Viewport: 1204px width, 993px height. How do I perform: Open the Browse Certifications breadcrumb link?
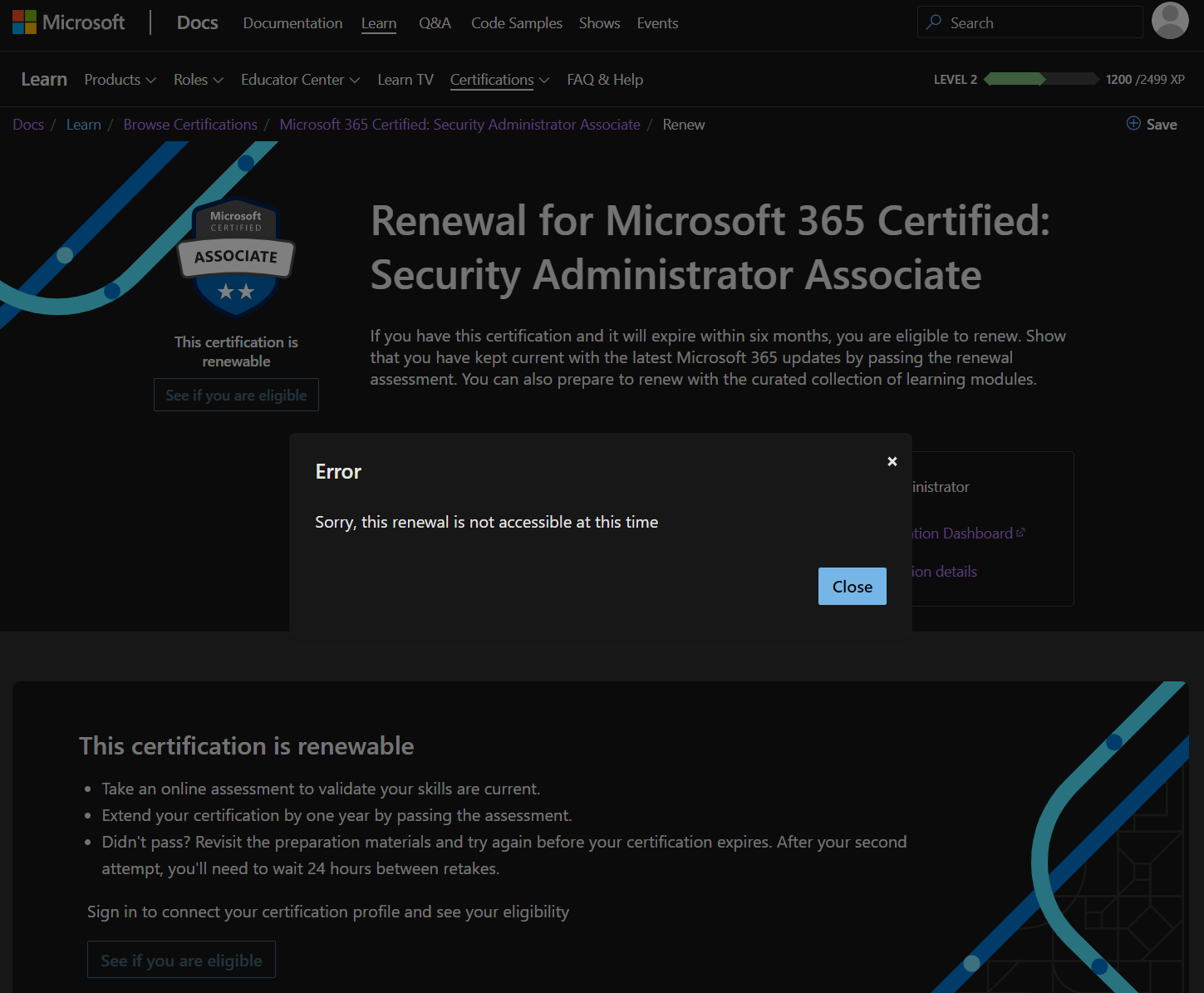pos(189,124)
